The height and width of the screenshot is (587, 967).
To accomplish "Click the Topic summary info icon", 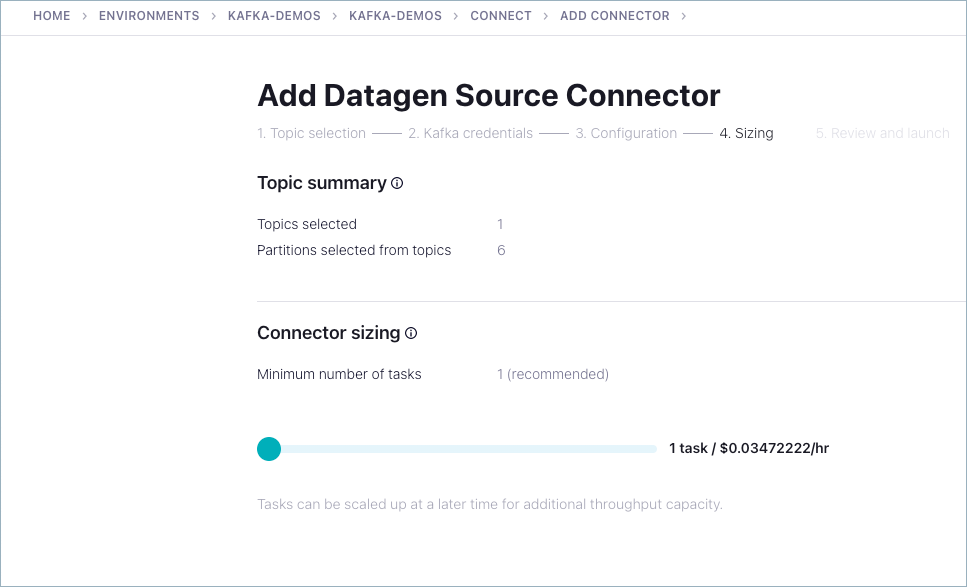I will 397,183.
